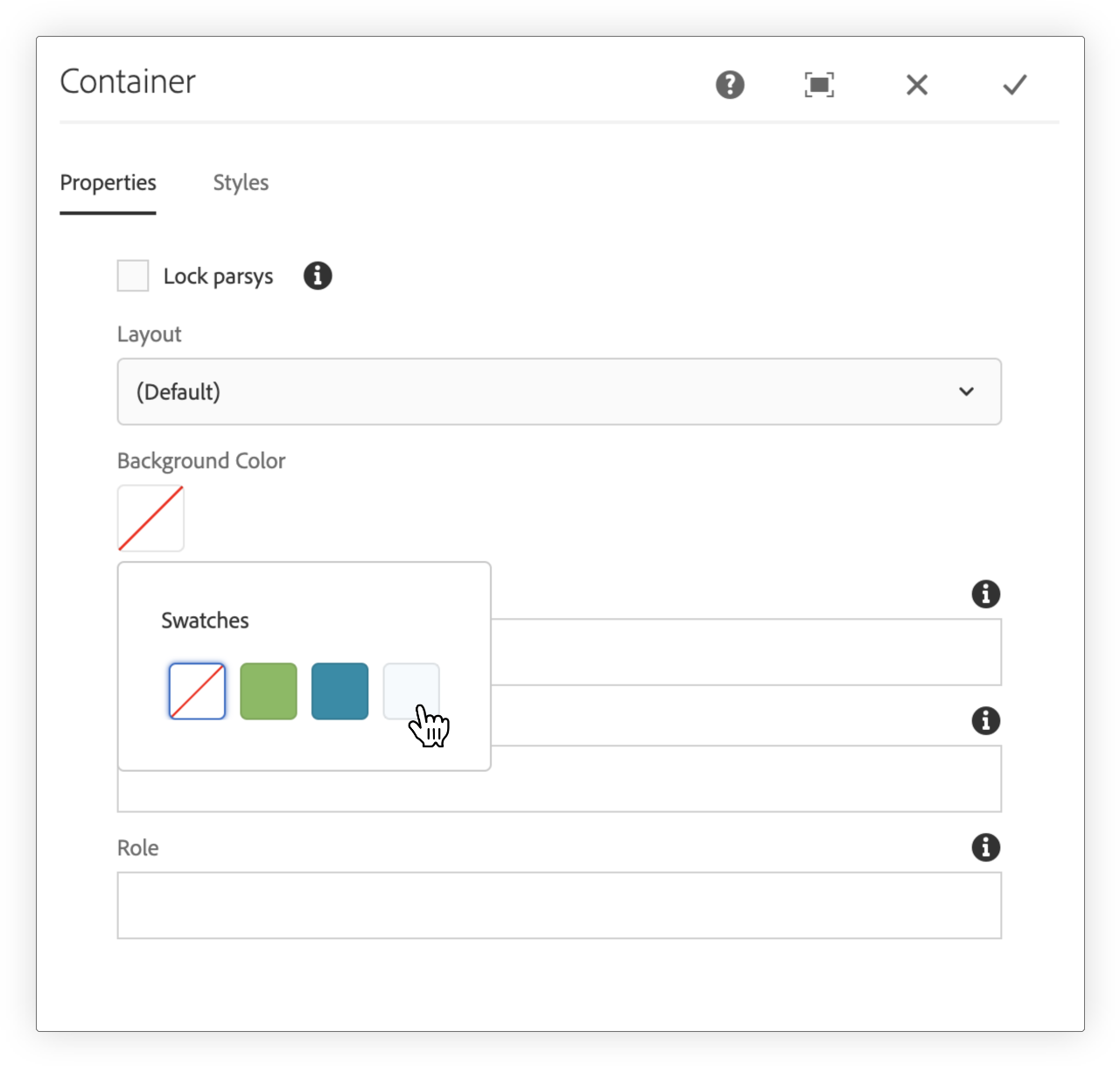Viewport: 1120px width, 1066px height.
Task: Expand the Background Color swatch picker
Action: click(150, 518)
